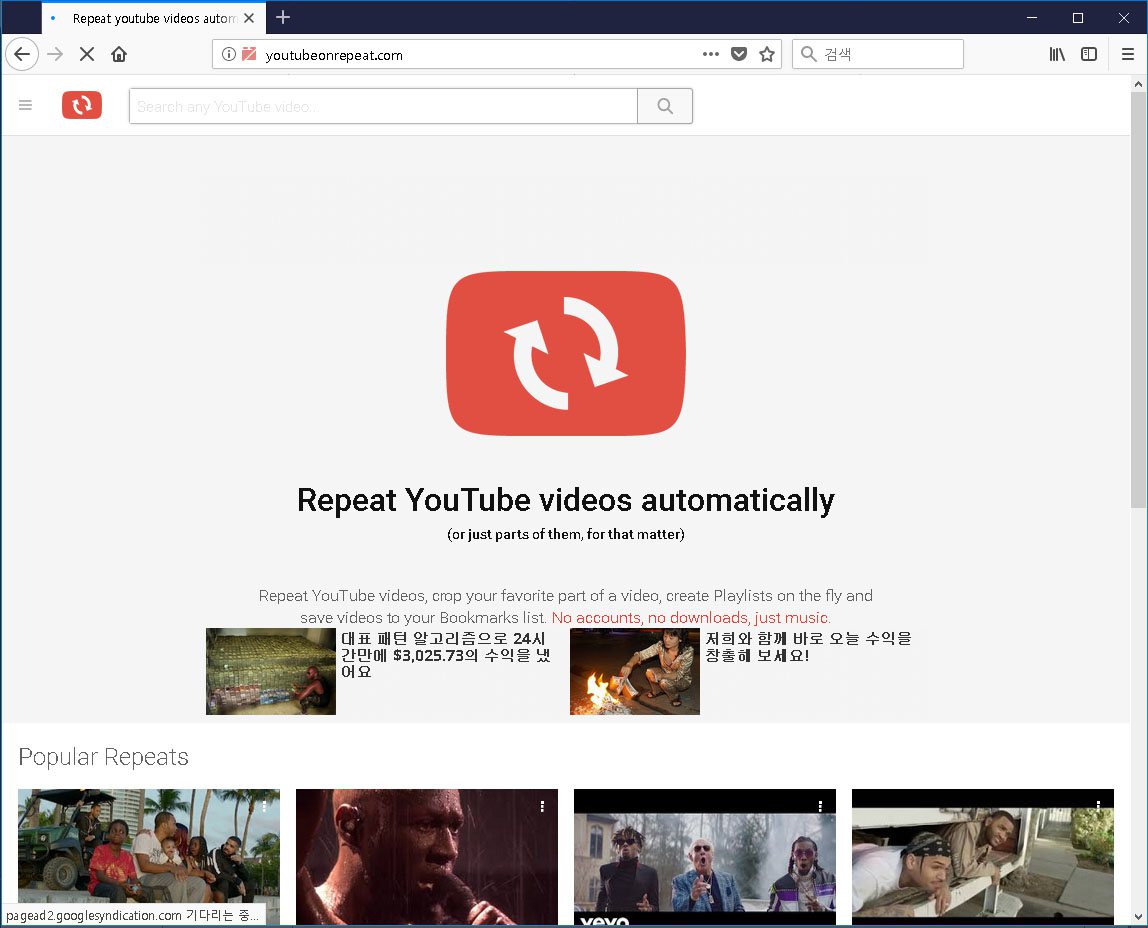Open the $3,025.73 algorithm ad text

point(445,655)
